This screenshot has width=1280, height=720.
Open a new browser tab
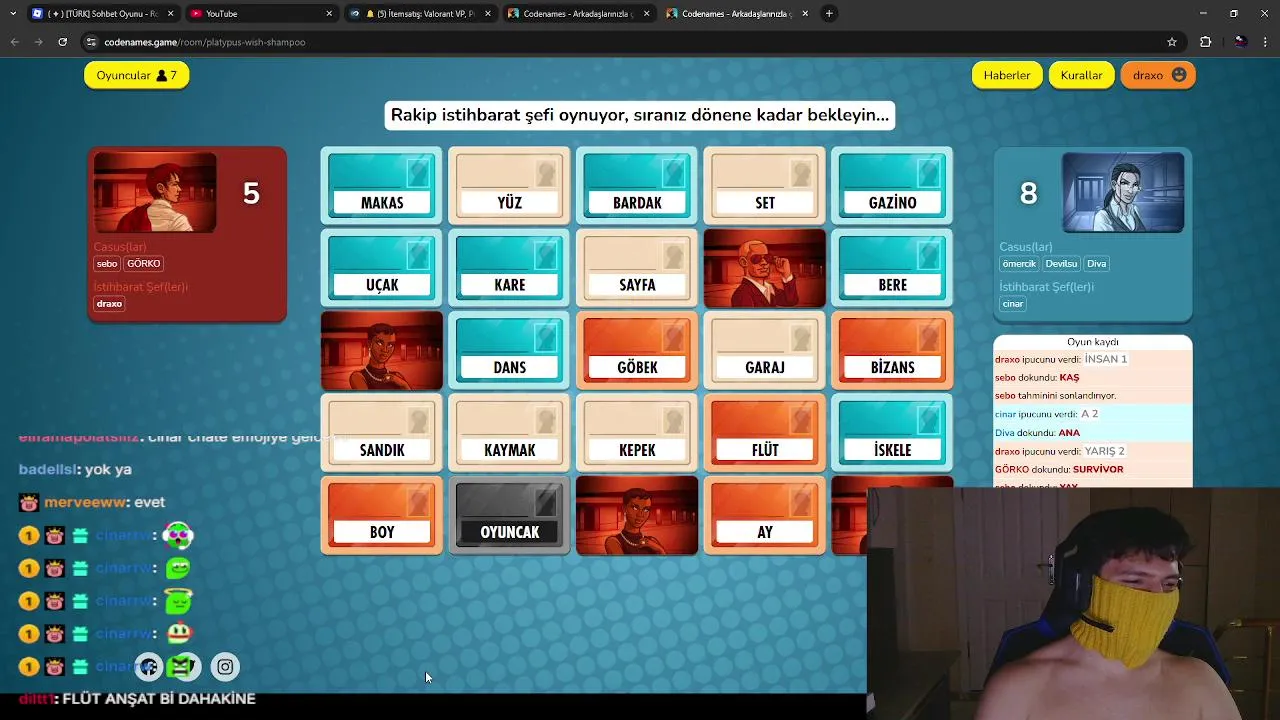click(x=829, y=14)
